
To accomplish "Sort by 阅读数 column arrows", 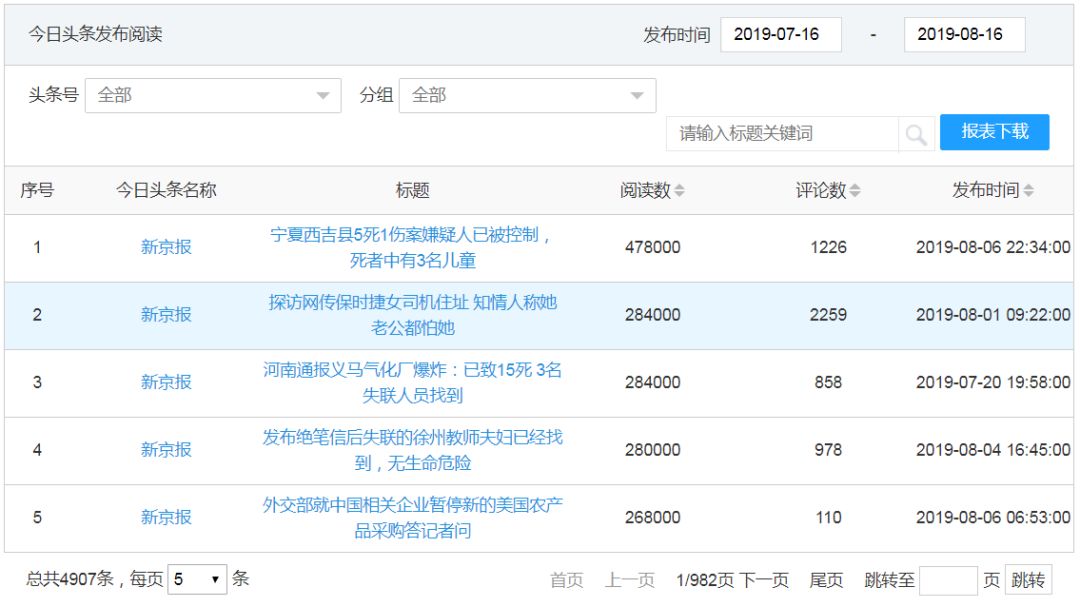I will coord(680,191).
